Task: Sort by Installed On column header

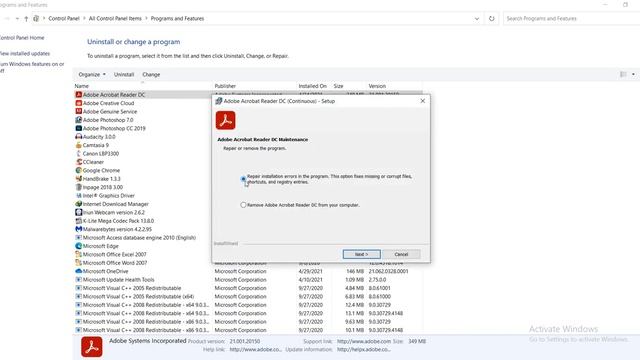Action: (x=313, y=86)
